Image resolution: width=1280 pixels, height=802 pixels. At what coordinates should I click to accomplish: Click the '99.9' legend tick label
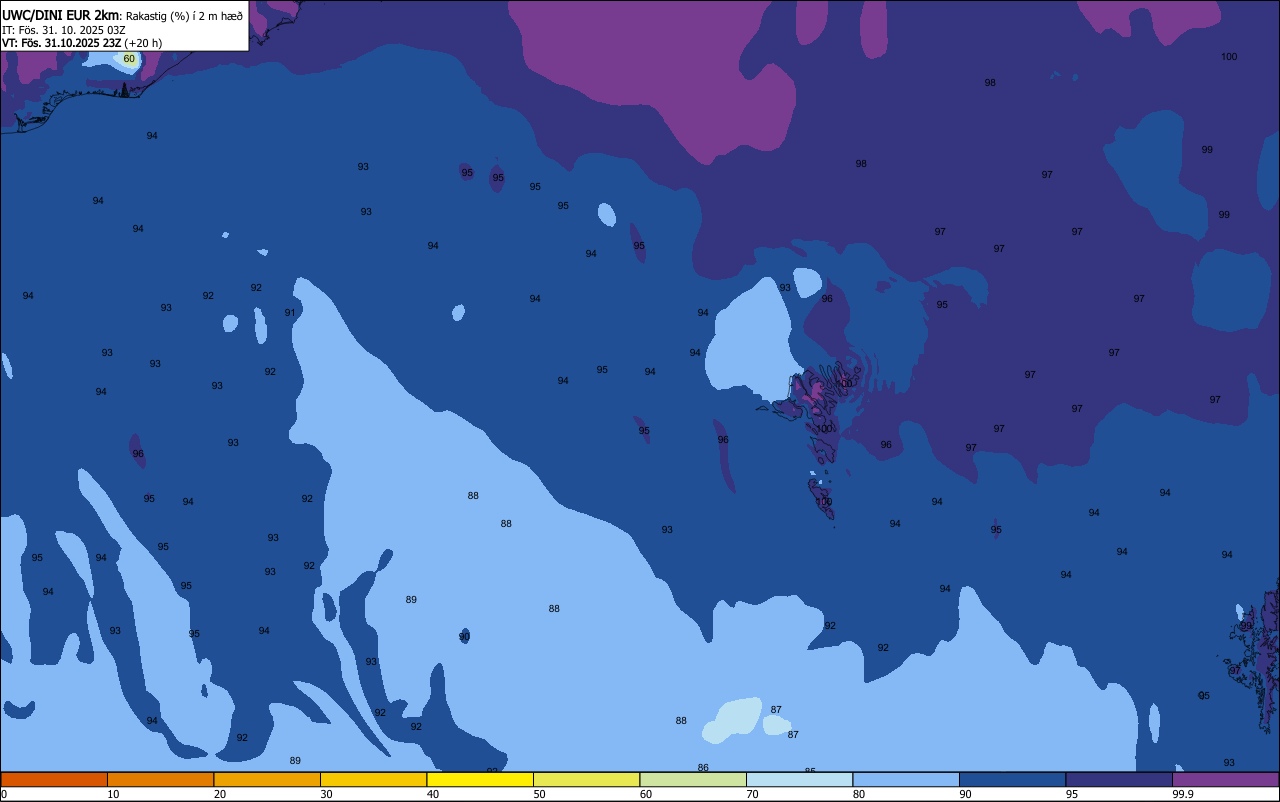pyautogui.click(x=1183, y=794)
